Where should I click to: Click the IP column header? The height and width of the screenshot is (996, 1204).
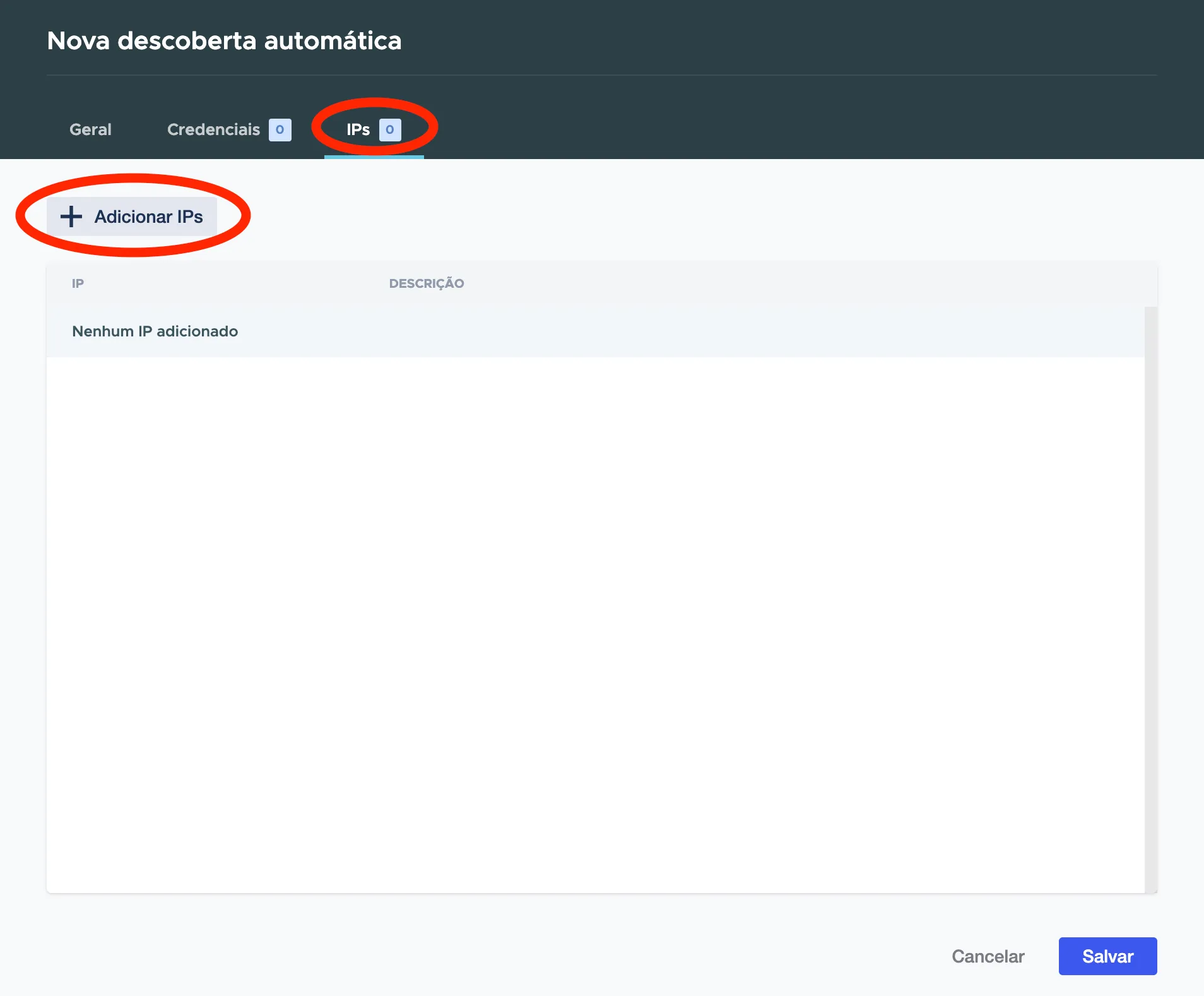(78, 283)
